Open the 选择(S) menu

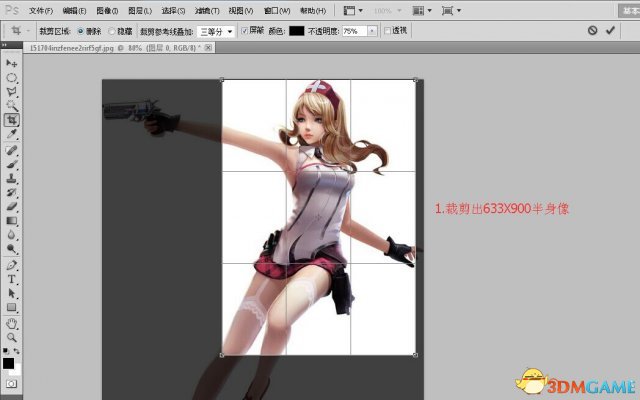tap(173, 11)
